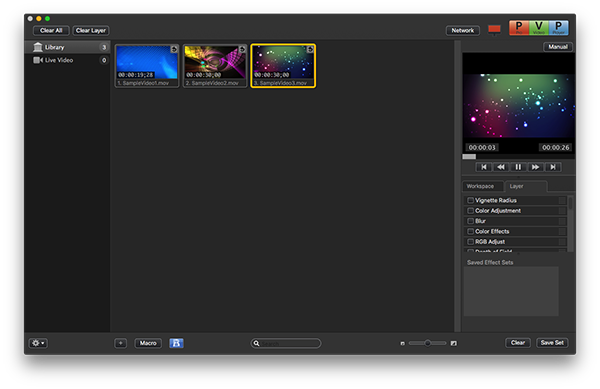Enable the Color Adjustment checkbox
Screen dimensions: 600x389
pyautogui.click(x=471, y=210)
